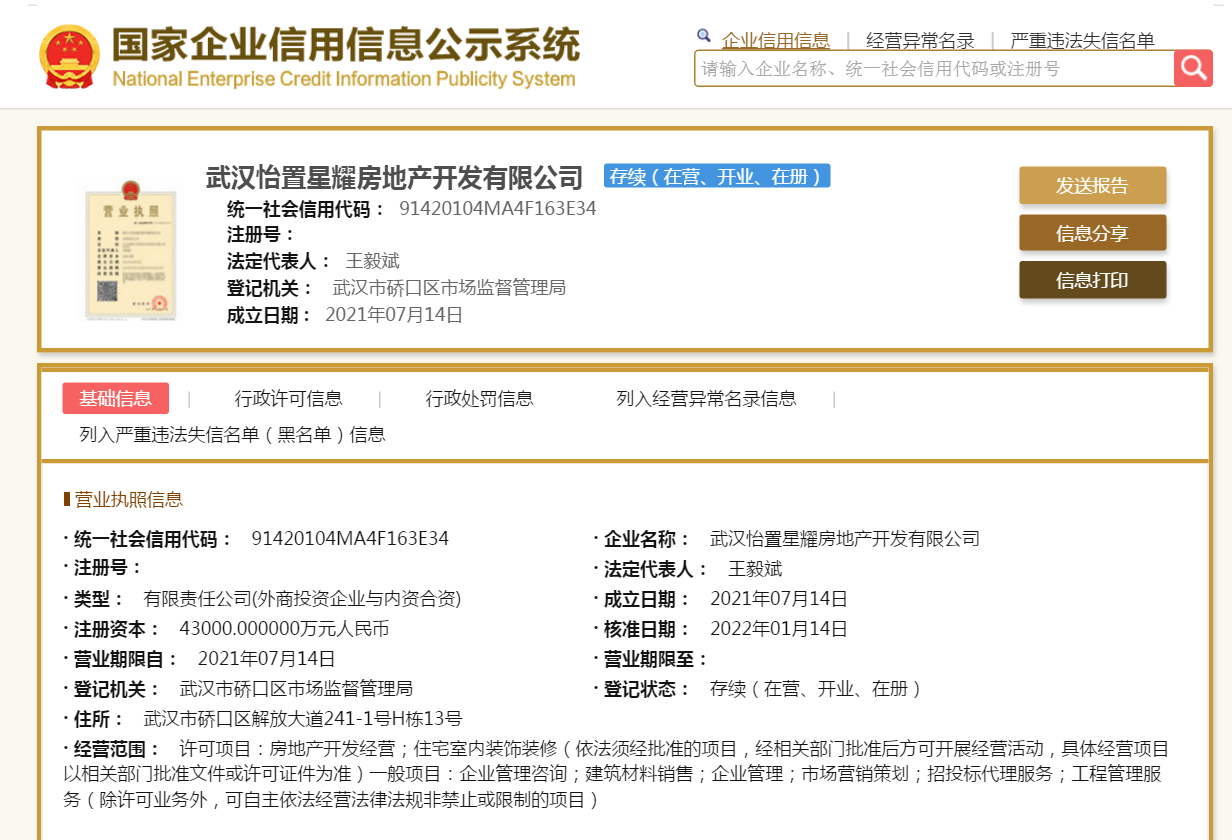This screenshot has height=840, width=1232.
Task: Click the 信息分享 button
Action: click(x=1092, y=233)
